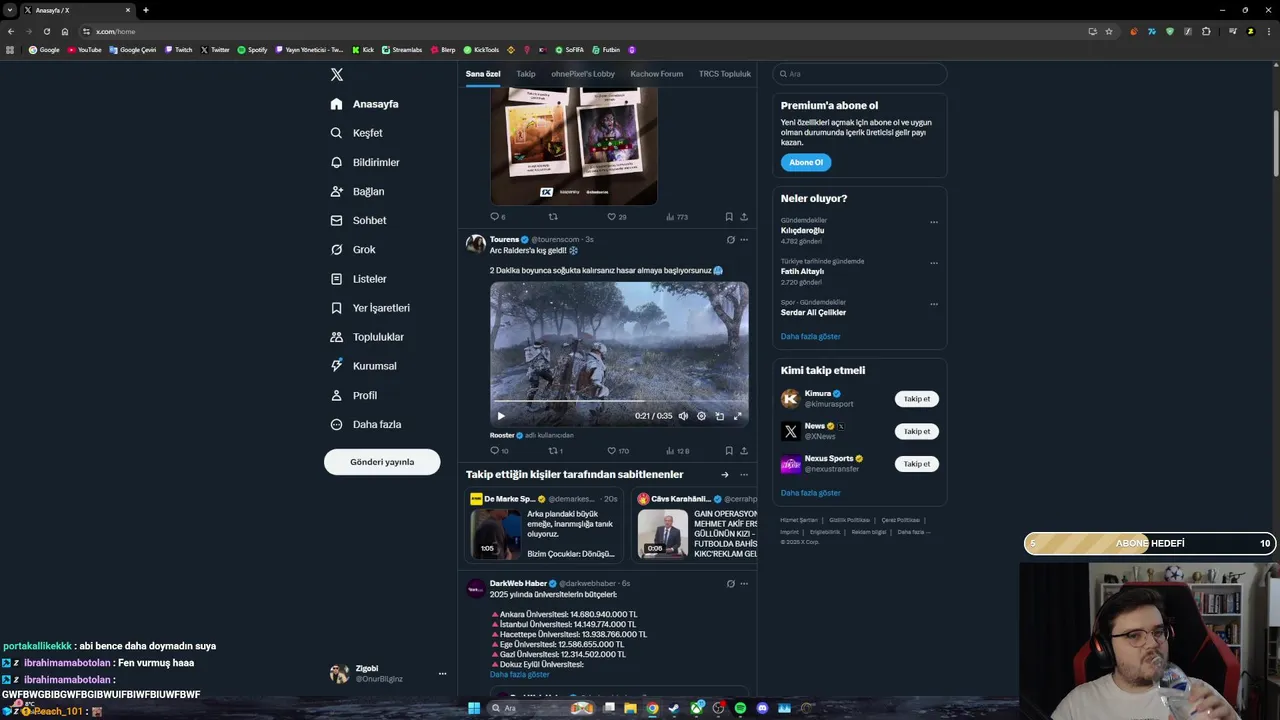
Task: Click Grok icon on Tourens post
Action: [x=730, y=240]
